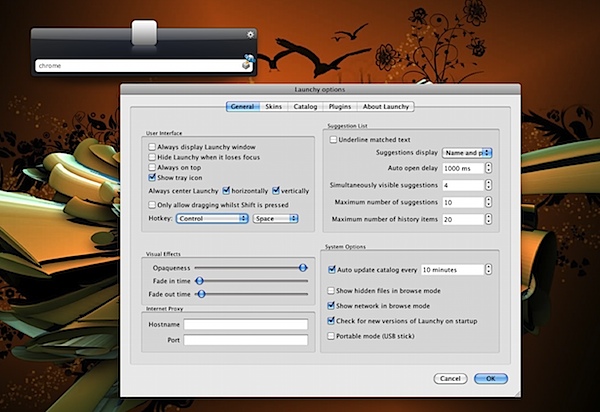600x412 pixels.
Task: Switch to the Plugins tab
Action: click(x=340, y=107)
